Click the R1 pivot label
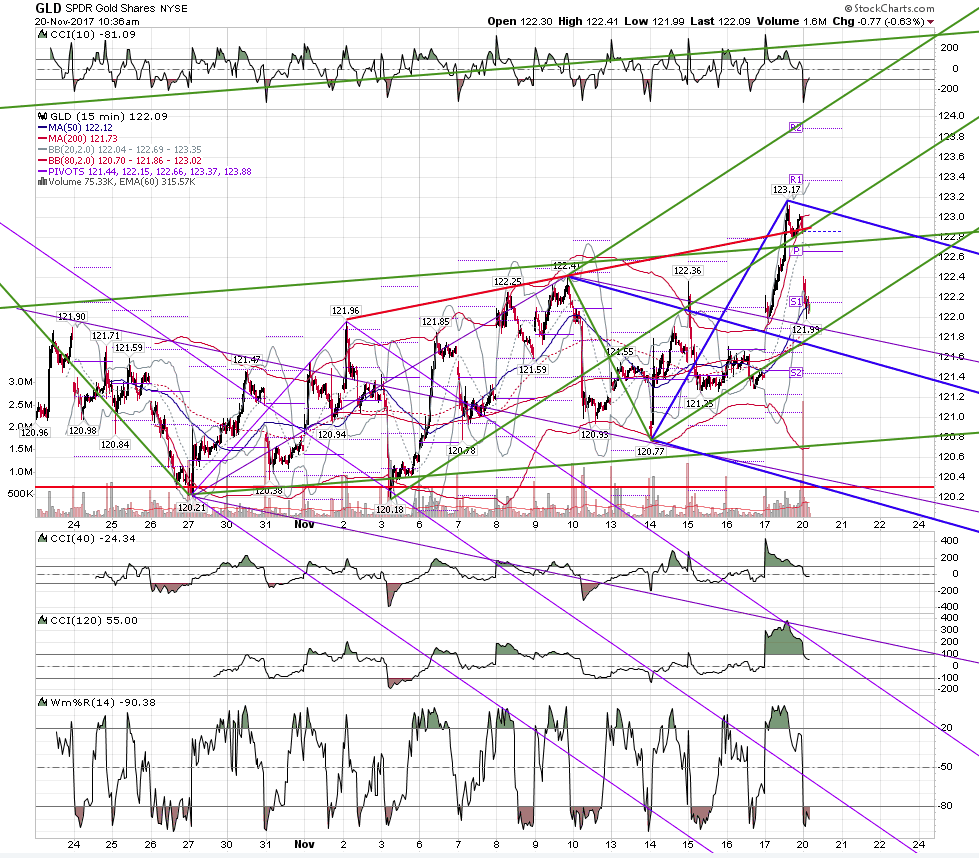The width and height of the screenshot is (979, 858). 795,179
